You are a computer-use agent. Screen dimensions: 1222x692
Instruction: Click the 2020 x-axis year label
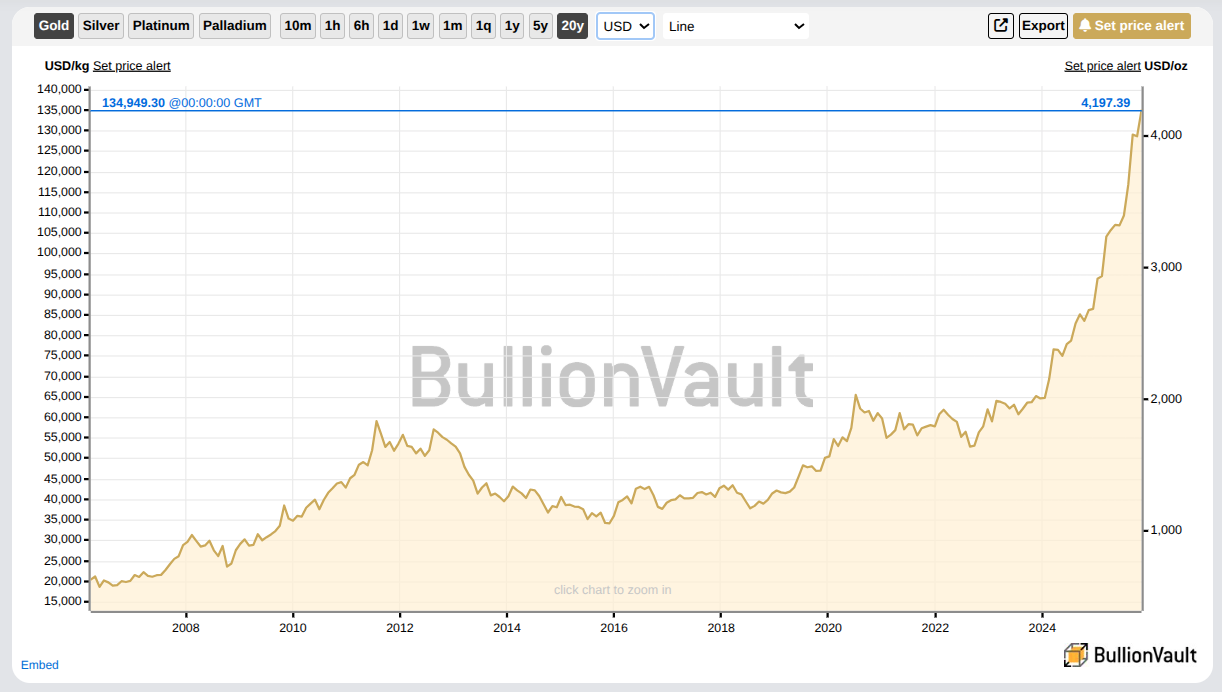pyautogui.click(x=827, y=628)
